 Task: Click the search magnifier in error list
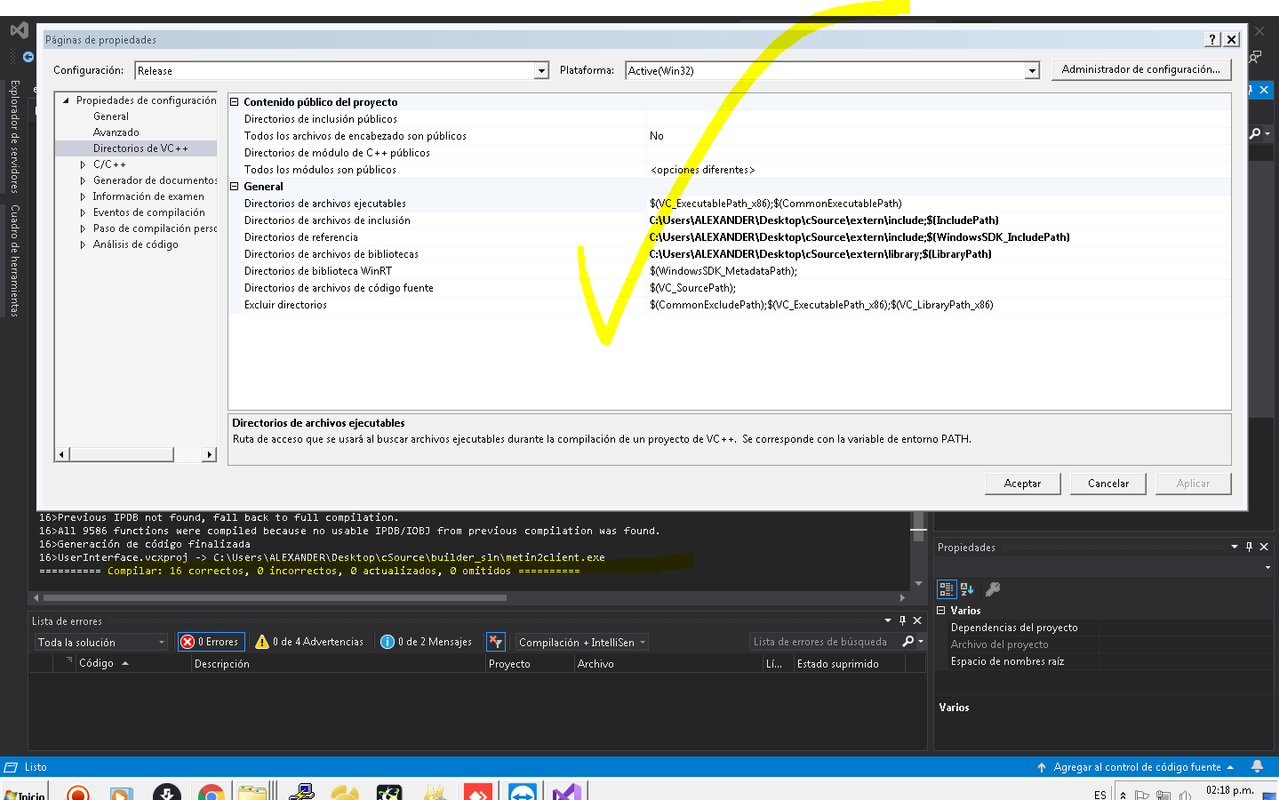(x=908, y=642)
